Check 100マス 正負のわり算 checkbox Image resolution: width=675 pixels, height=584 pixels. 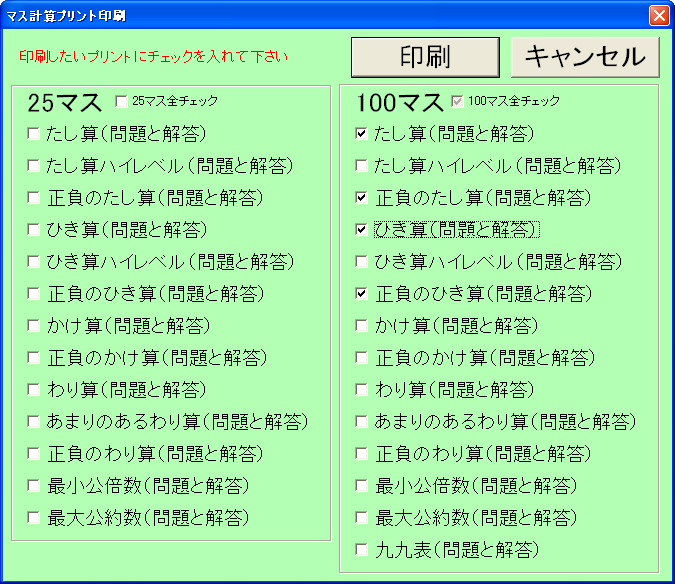point(362,454)
